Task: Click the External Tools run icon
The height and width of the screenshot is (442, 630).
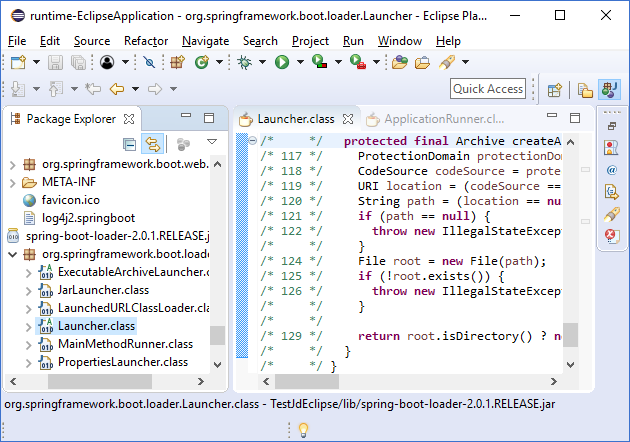Action: point(358,62)
